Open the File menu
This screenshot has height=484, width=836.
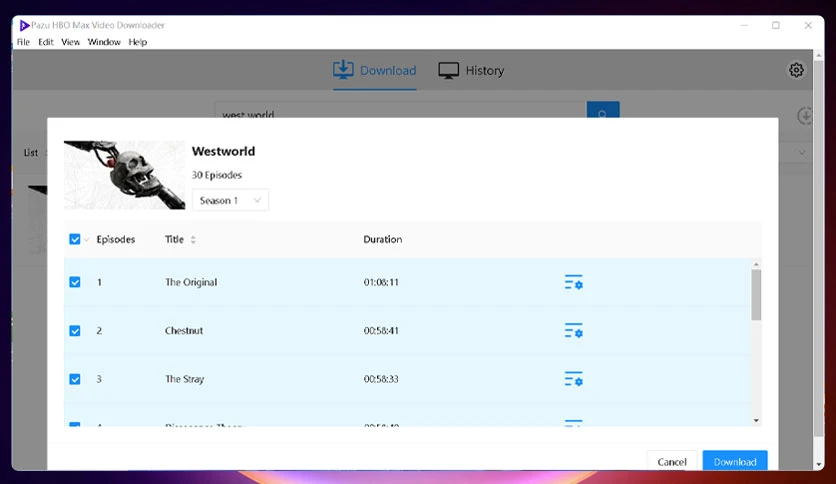[23, 42]
